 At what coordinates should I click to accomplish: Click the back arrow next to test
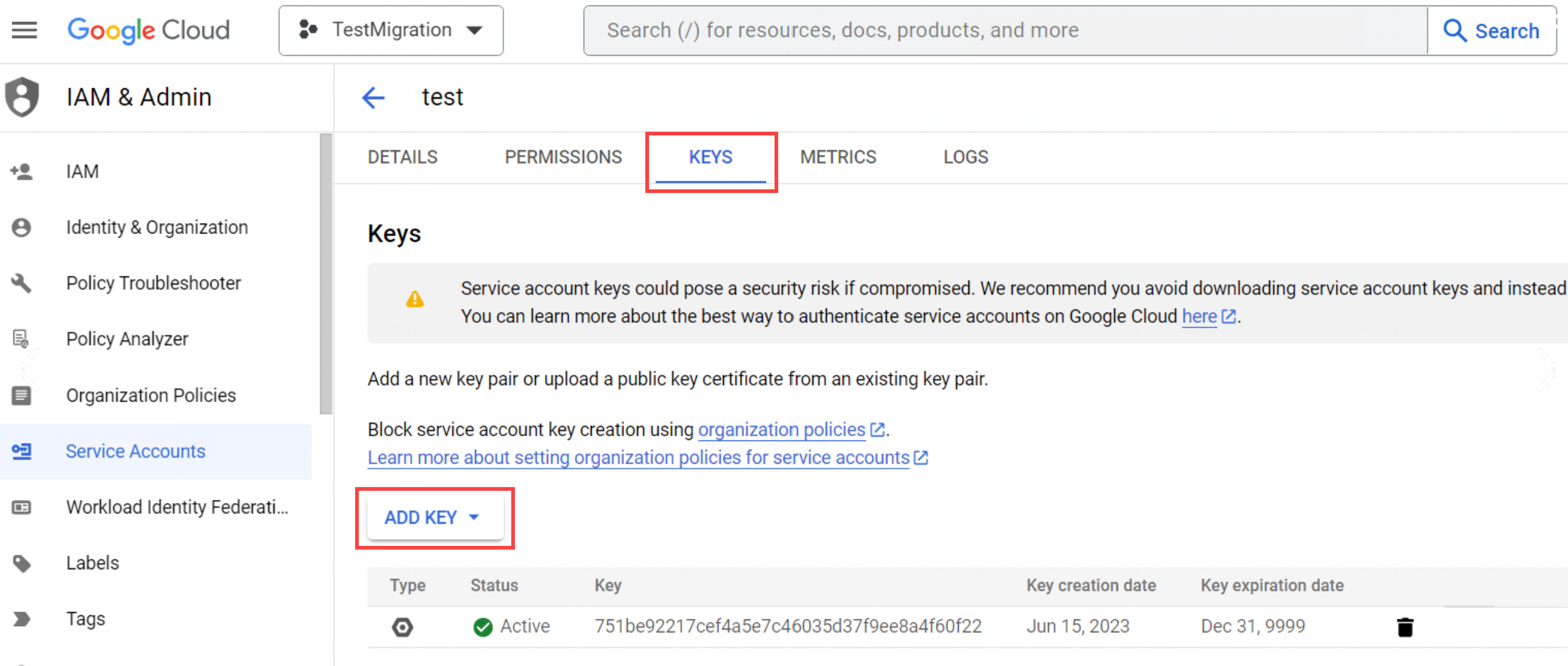373,97
